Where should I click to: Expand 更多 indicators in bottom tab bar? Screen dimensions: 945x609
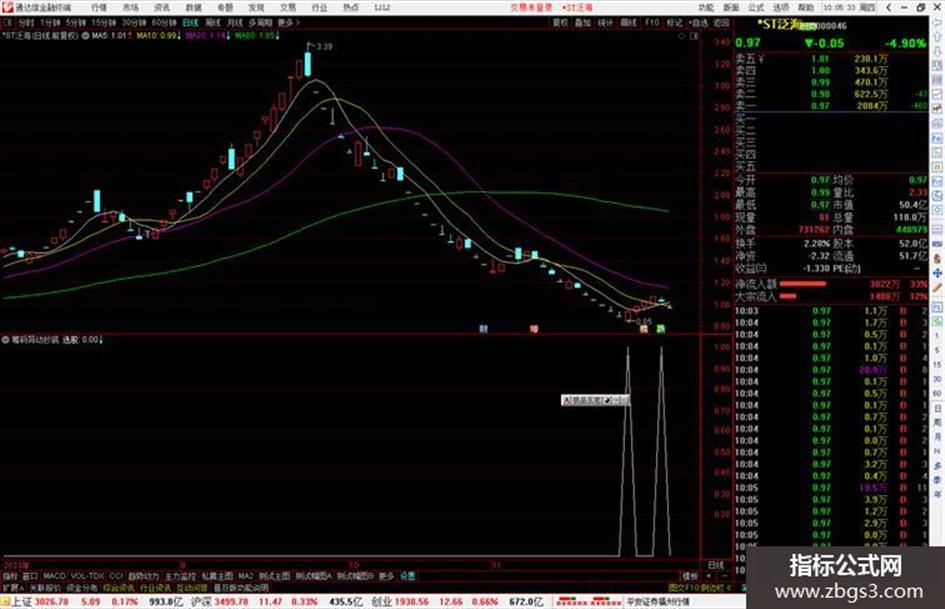click(386, 576)
